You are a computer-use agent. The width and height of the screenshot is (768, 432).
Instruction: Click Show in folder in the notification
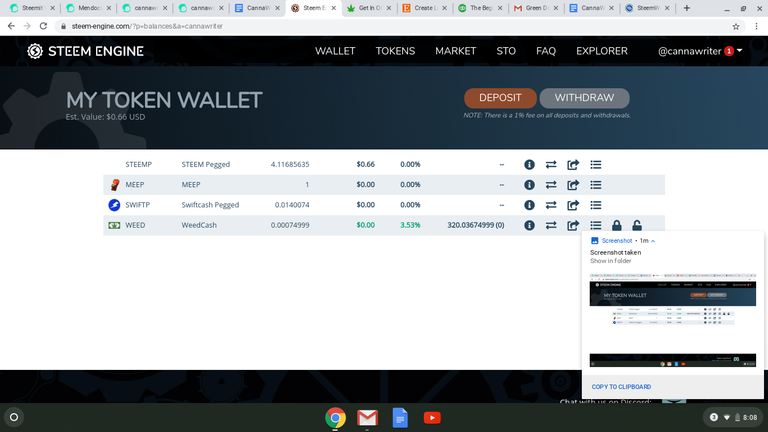[x=610, y=261]
